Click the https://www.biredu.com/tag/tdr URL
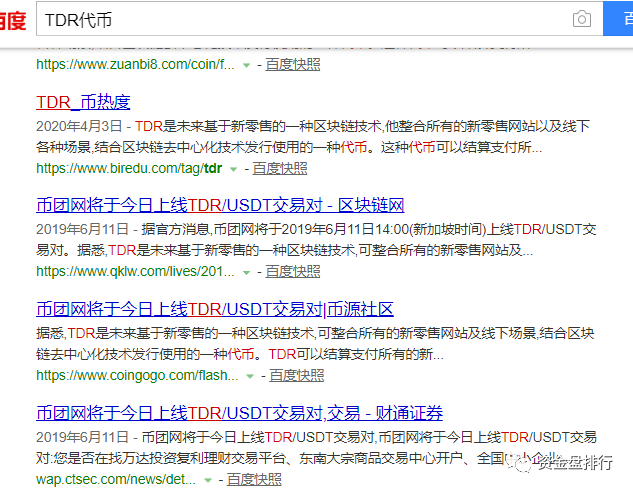The image size is (633, 491). (129, 168)
